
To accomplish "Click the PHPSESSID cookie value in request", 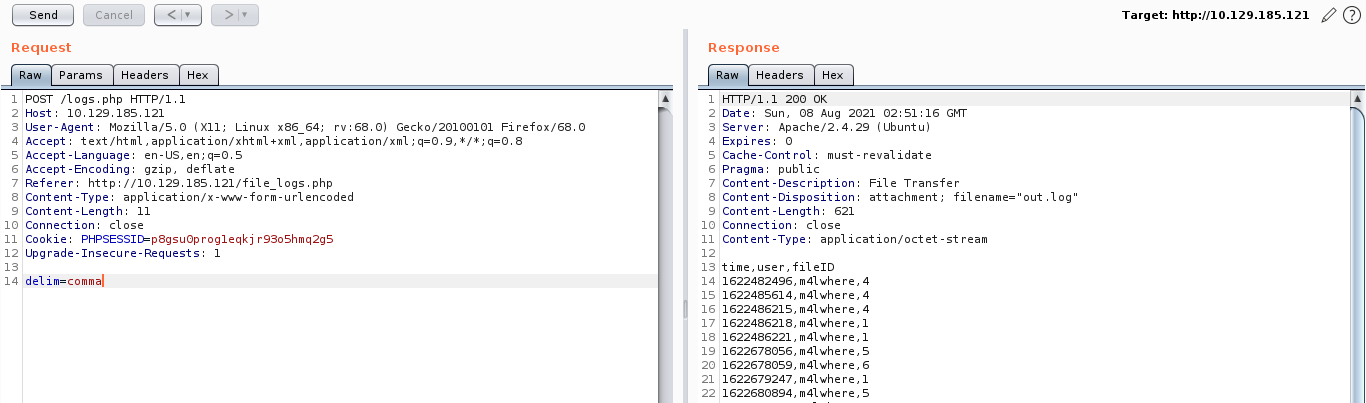I will (241, 240).
